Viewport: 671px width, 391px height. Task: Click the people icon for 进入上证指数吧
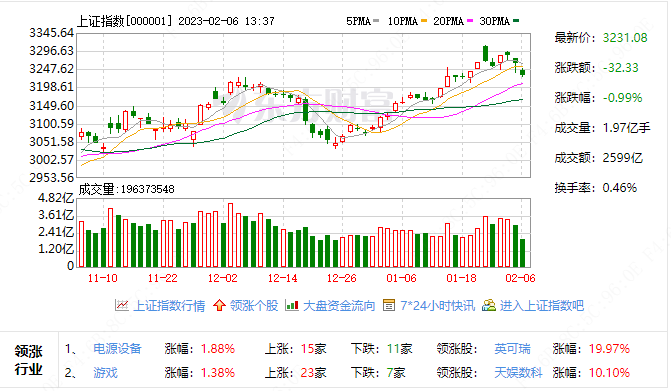pos(489,305)
